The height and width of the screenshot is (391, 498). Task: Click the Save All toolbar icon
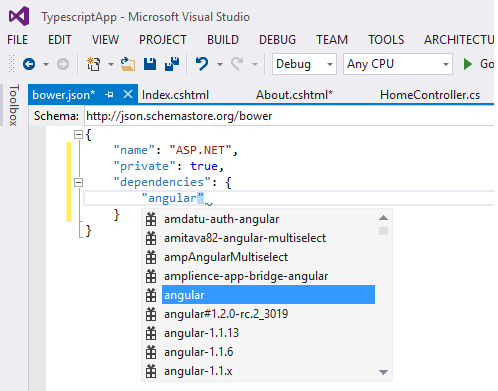172,64
